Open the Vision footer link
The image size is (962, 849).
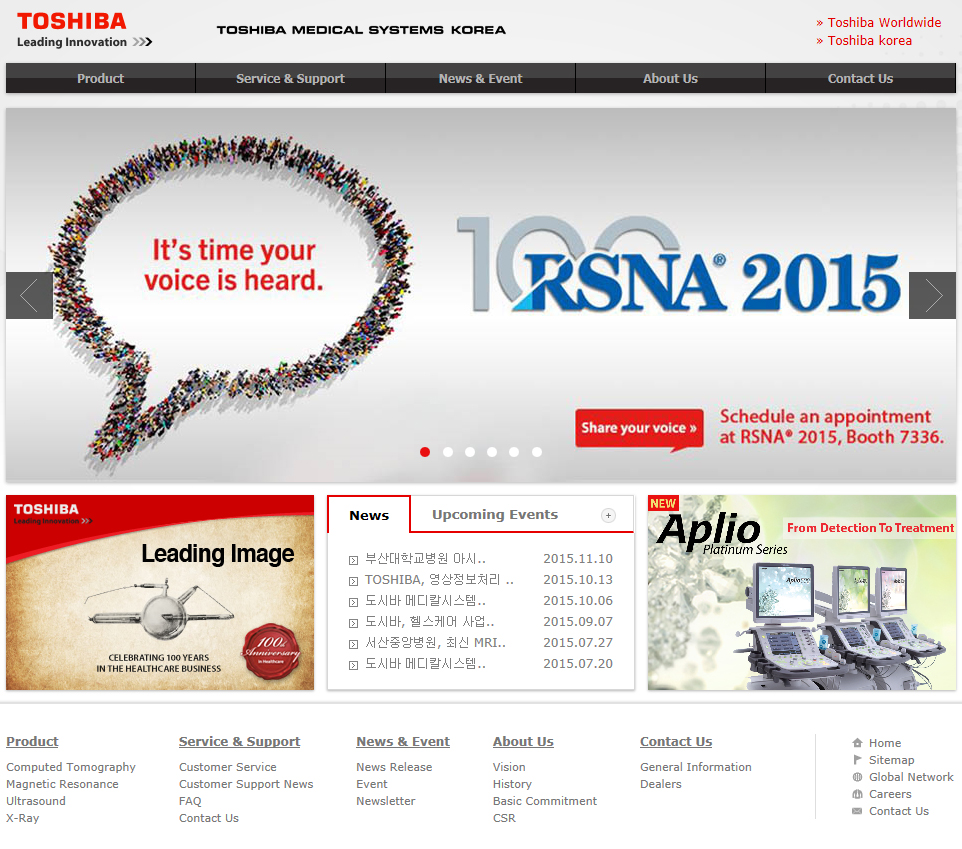tap(509, 767)
